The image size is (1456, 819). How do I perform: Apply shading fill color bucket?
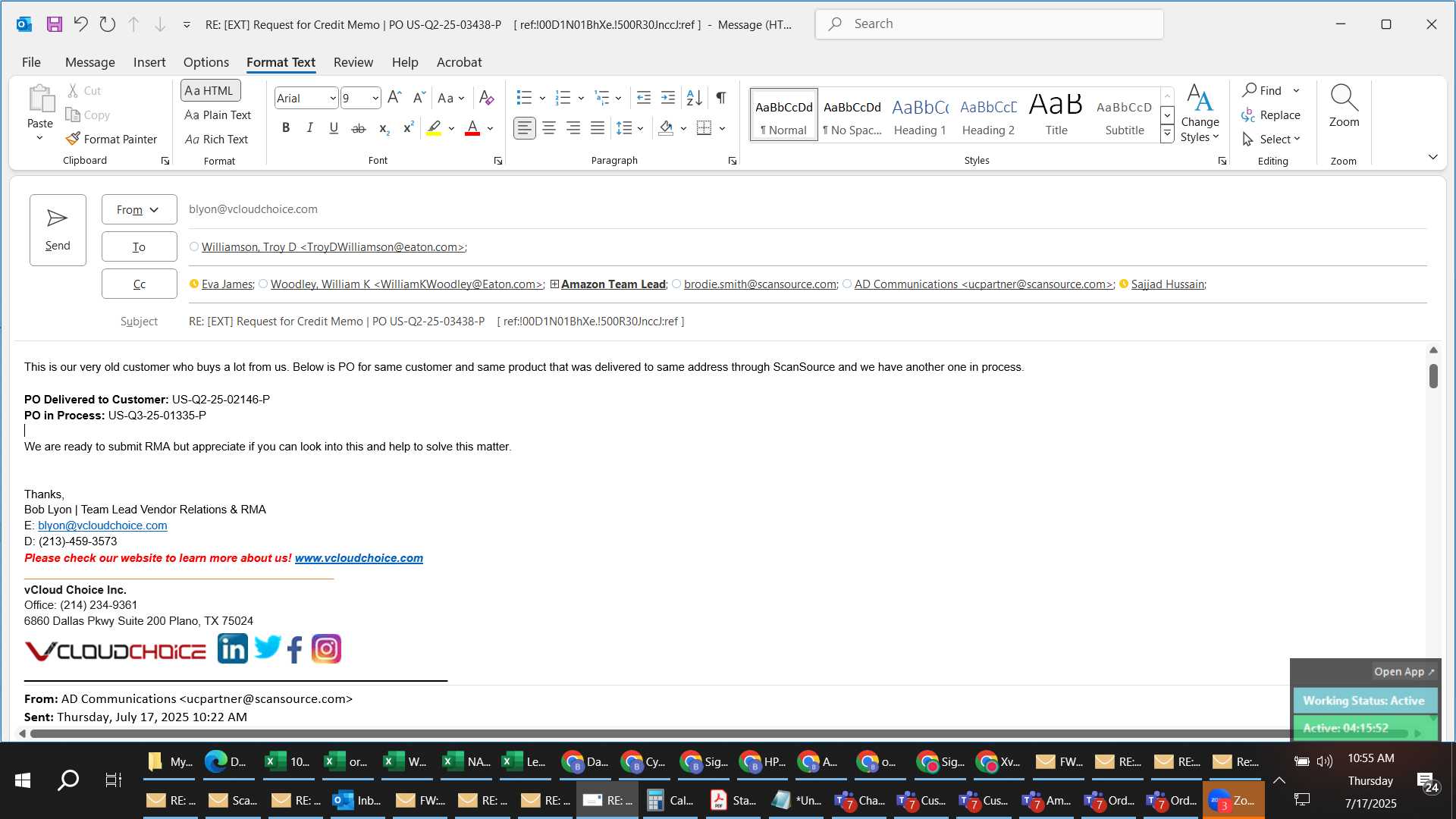(666, 128)
